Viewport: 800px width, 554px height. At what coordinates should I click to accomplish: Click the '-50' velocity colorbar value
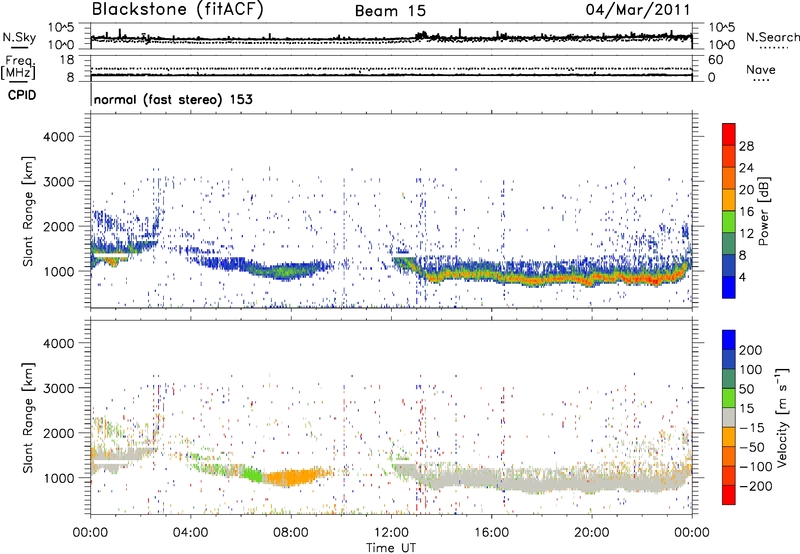[753, 447]
